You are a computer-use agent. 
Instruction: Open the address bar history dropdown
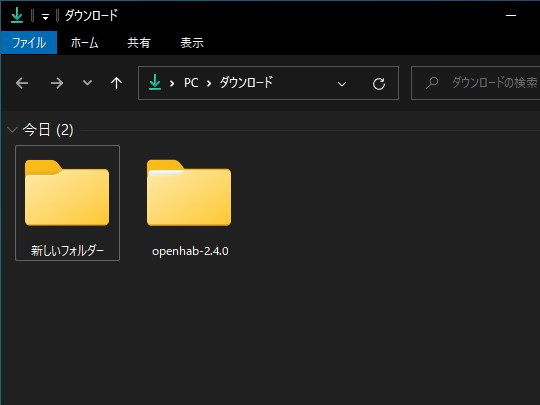[x=342, y=84]
